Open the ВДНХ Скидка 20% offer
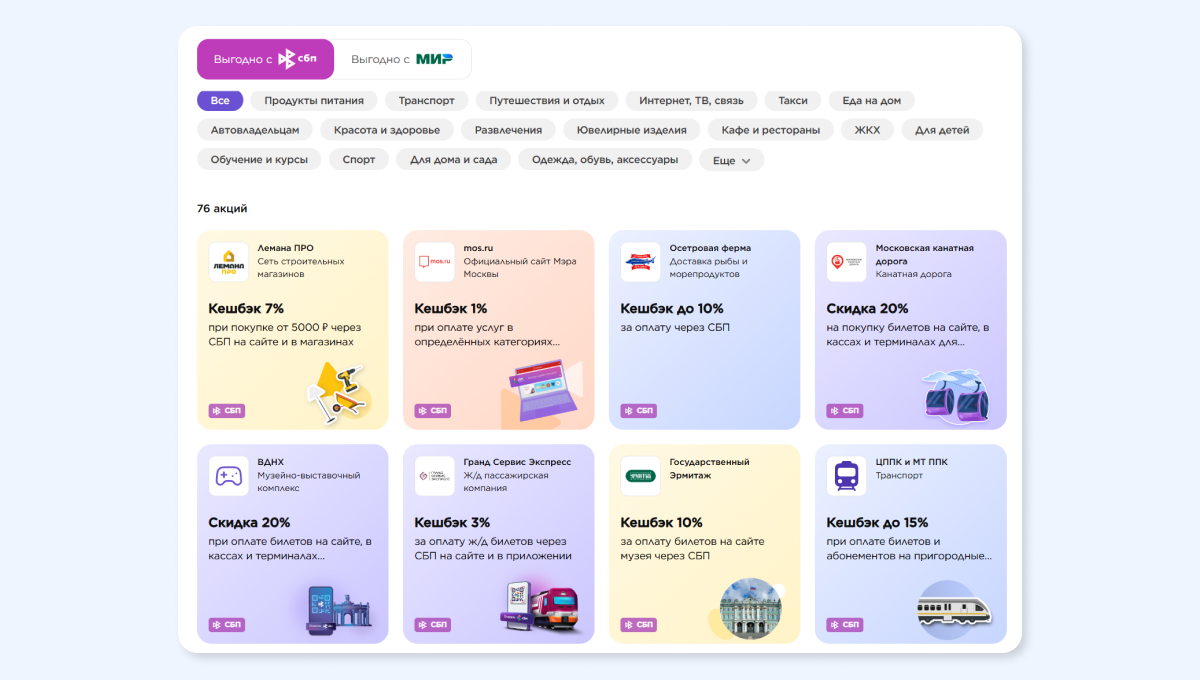1200x680 pixels. point(293,544)
